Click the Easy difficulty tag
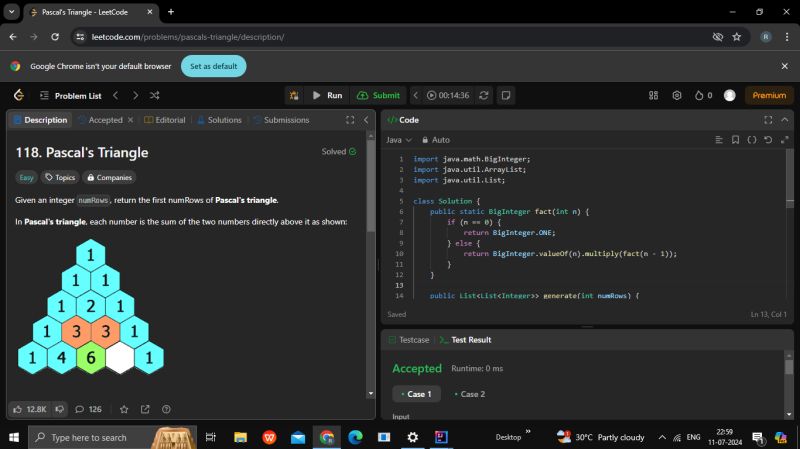Screen dimensions: 800x449 26,178
